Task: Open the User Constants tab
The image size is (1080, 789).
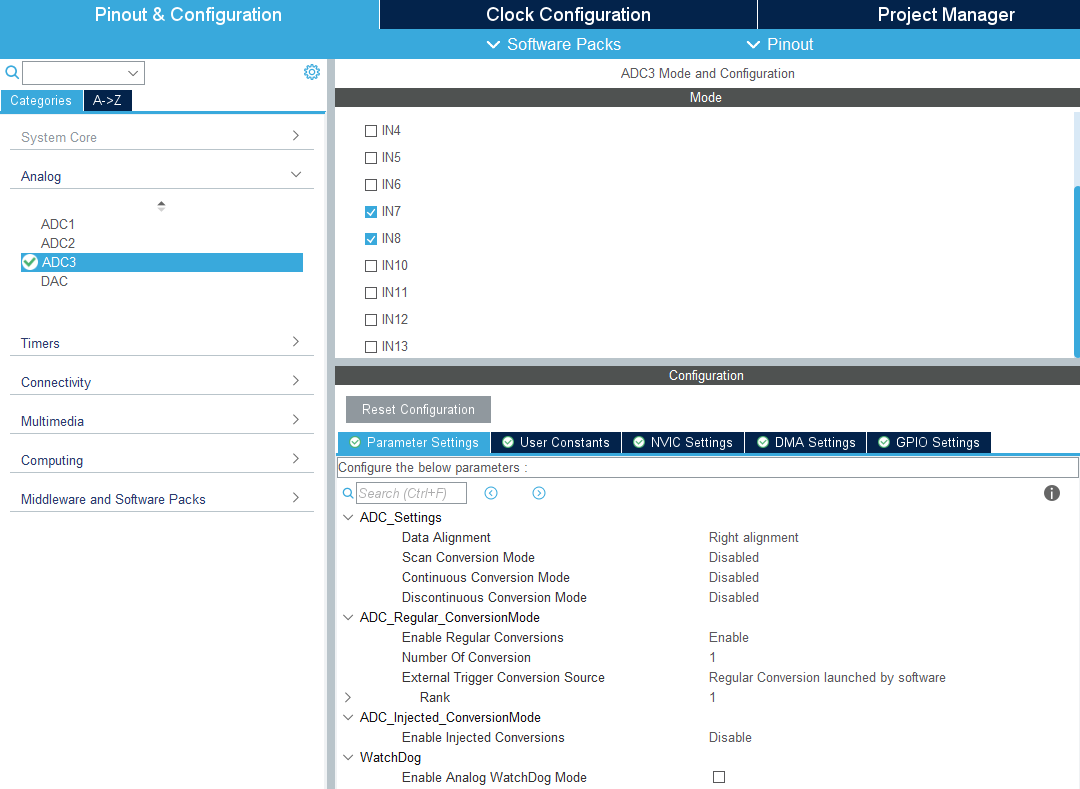Action: pyautogui.click(x=556, y=442)
